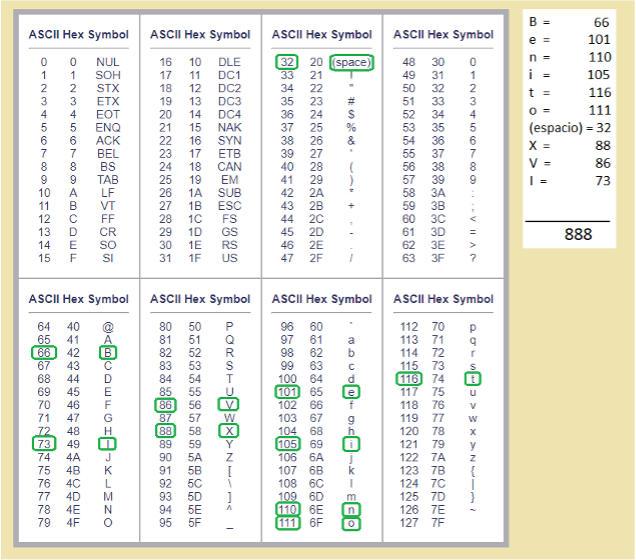The height and width of the screenshot is (560, 636).
Task: Click the total 888 in the side panel
Action: [577, 234]
